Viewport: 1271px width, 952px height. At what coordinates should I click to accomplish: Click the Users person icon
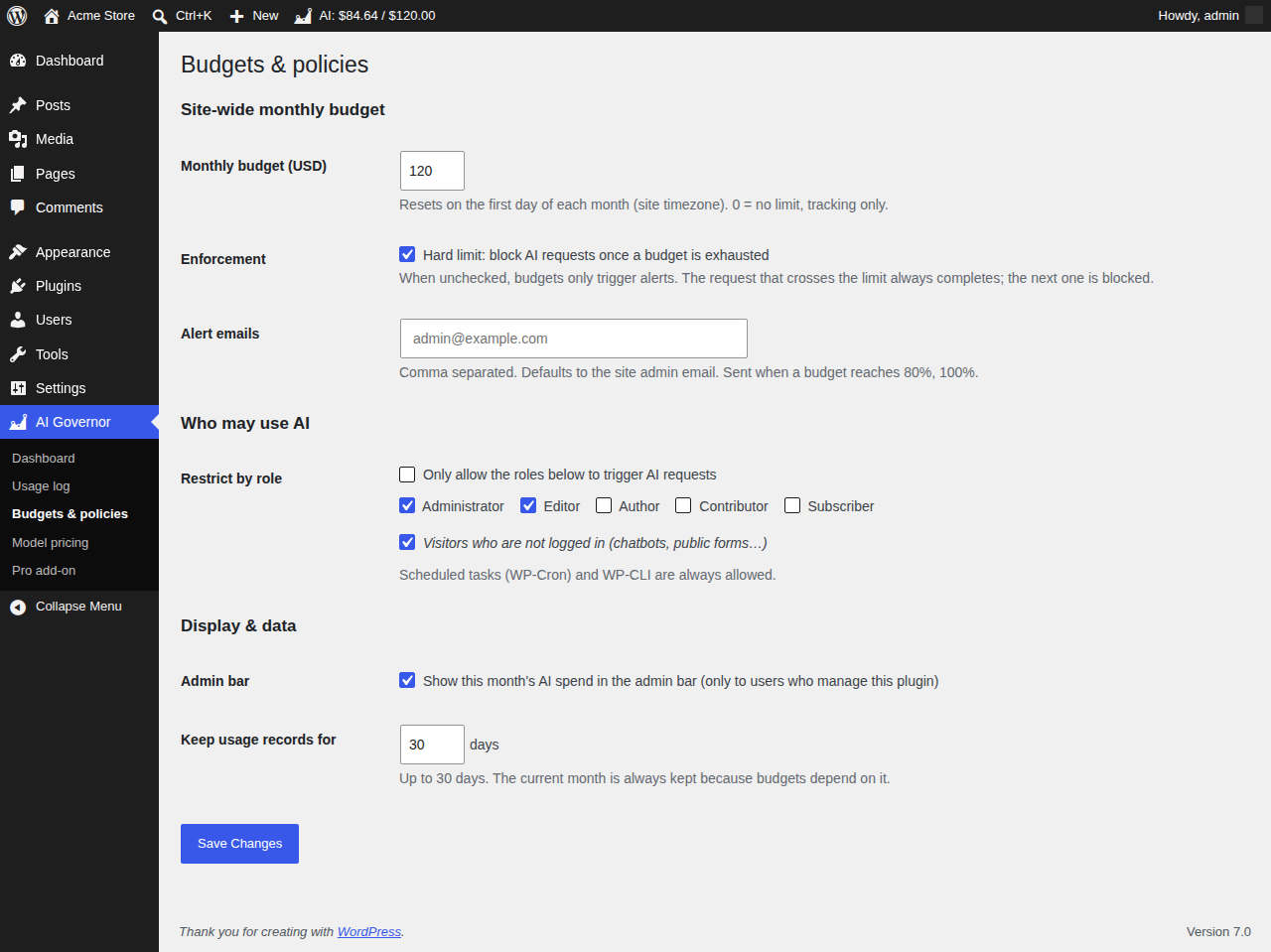tap(18, 320)
